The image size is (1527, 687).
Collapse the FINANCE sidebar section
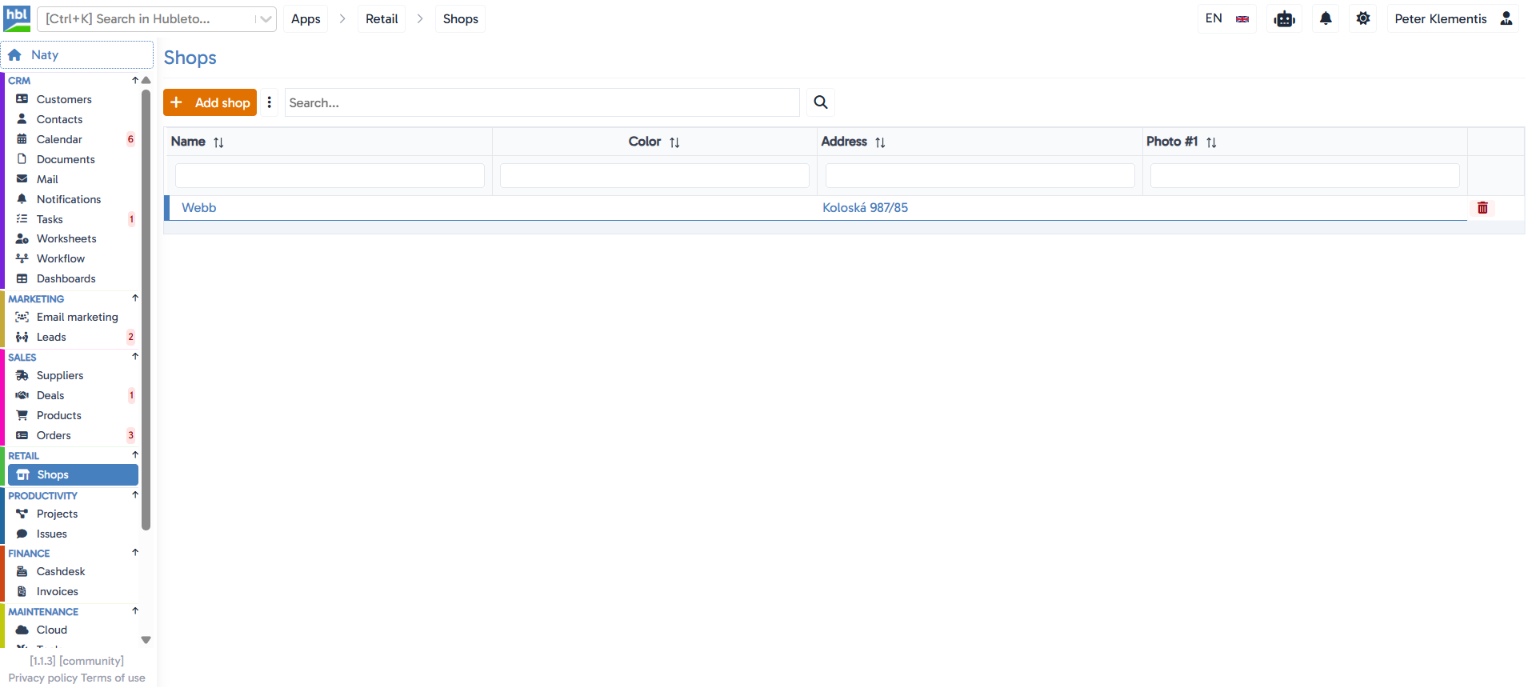(135, 552)
